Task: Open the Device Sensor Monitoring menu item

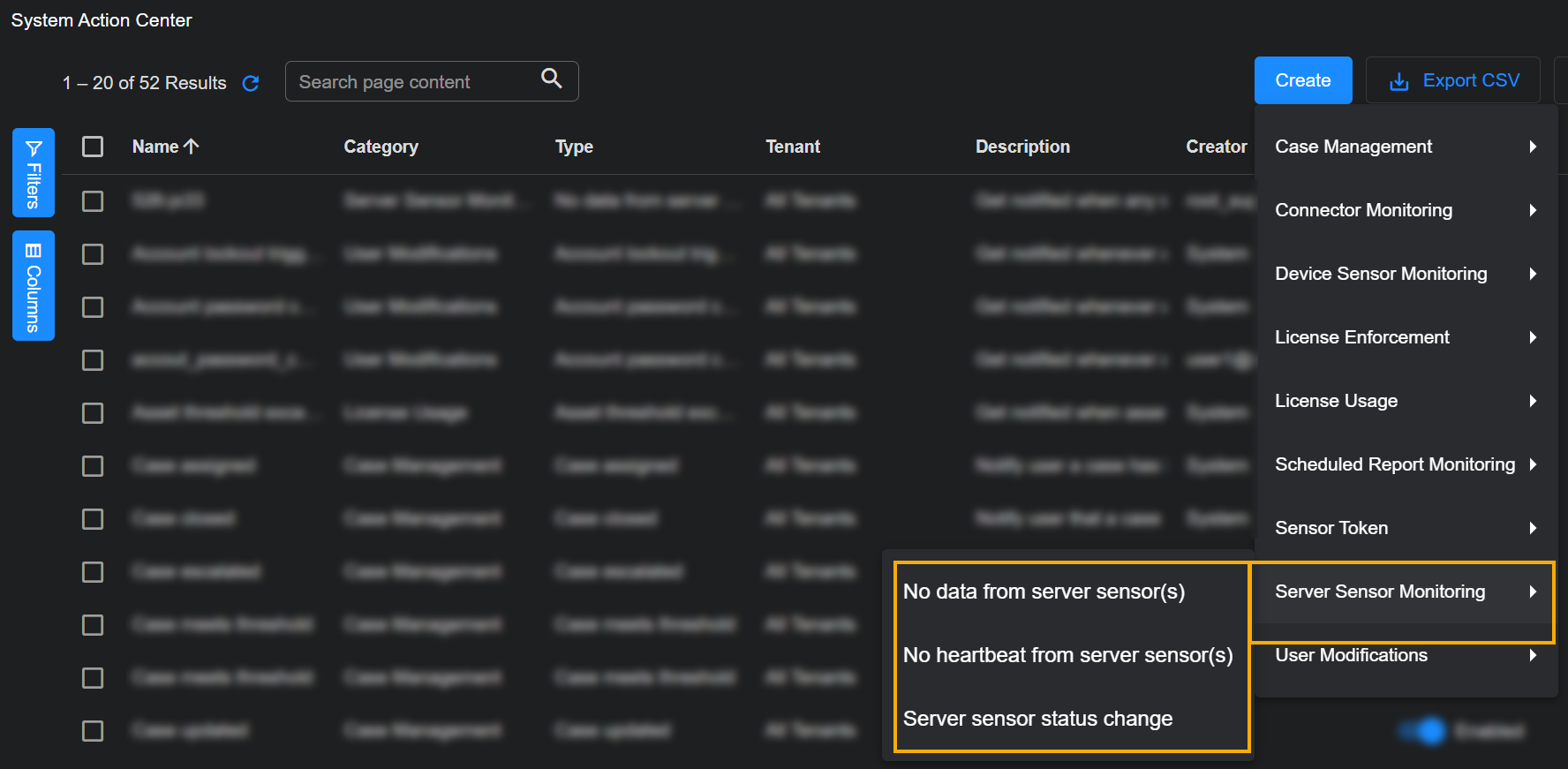Action: click(1381, 274)
